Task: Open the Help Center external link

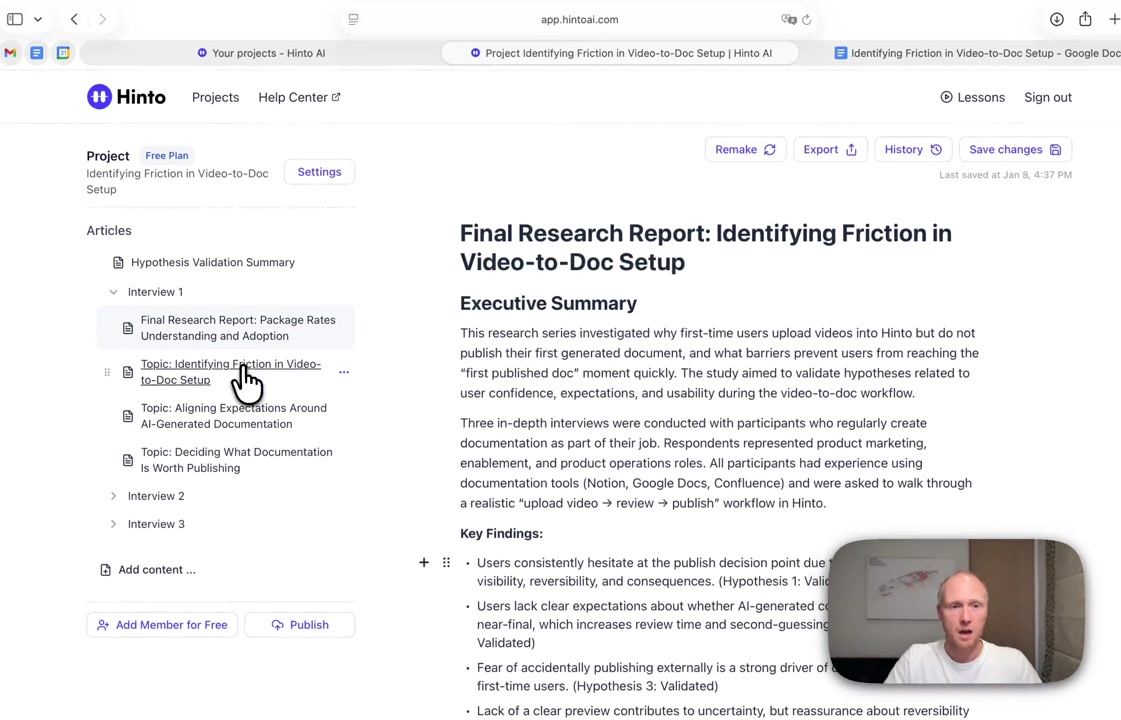Action: coord(299,97)
